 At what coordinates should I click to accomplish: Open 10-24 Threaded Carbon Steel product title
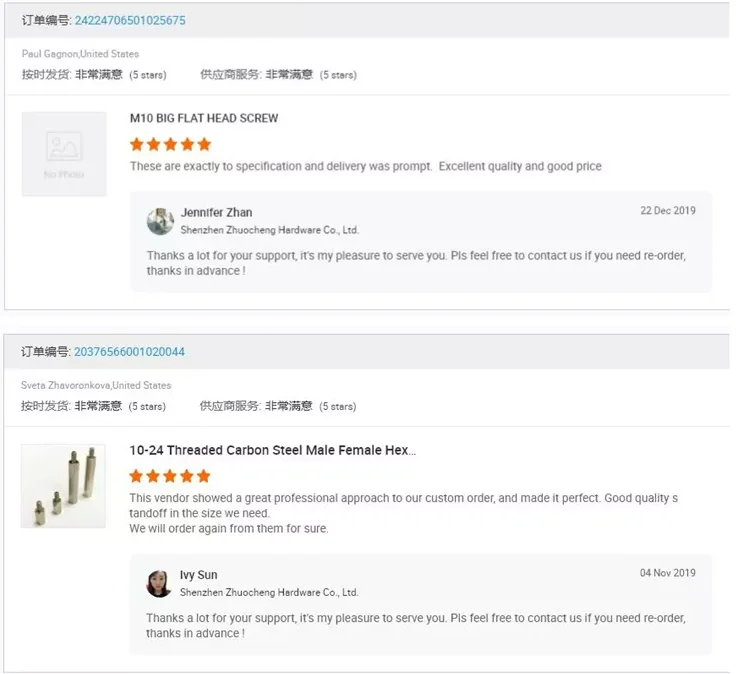[x=272, y=451]
